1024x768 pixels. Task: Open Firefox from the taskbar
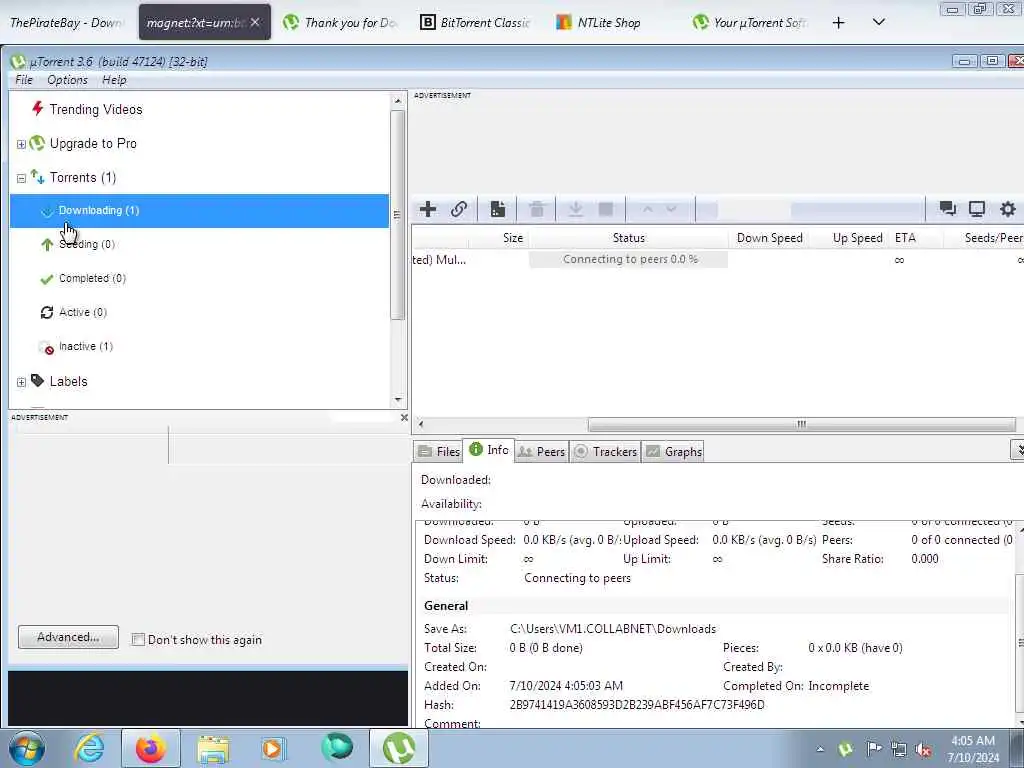click(150, 748)
